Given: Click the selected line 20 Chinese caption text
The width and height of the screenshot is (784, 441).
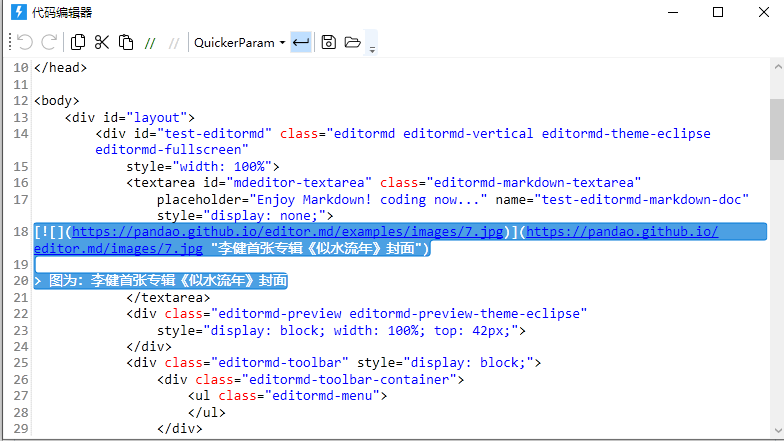Looking at the screenshot, I should point(160,280).
